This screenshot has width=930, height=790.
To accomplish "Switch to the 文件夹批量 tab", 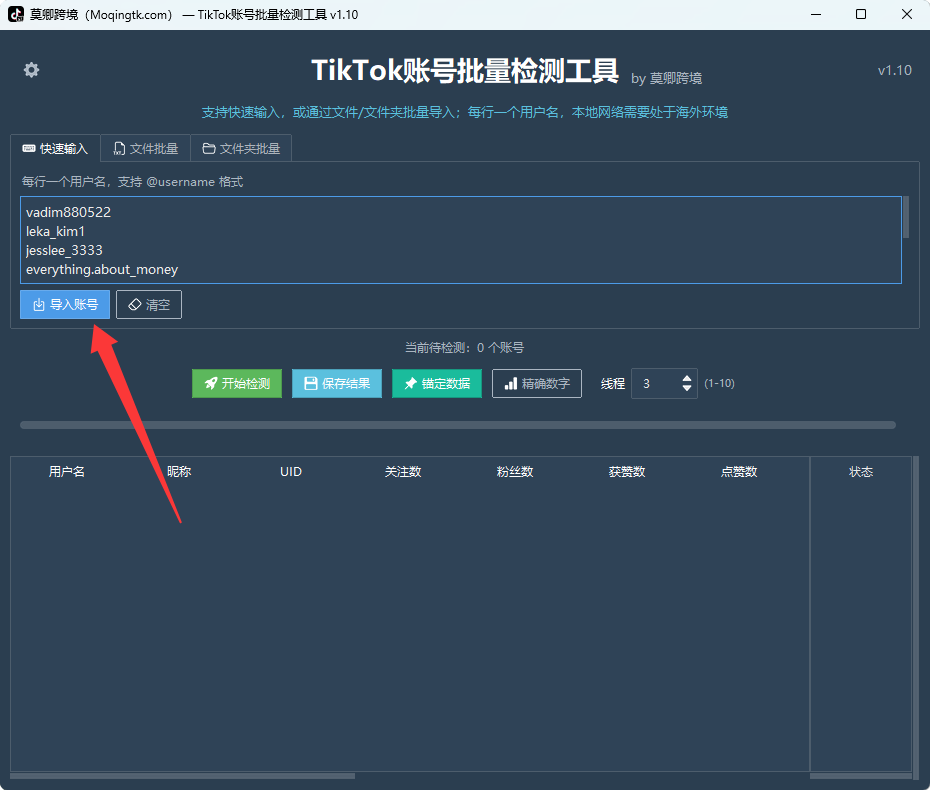I will (241, 148).
